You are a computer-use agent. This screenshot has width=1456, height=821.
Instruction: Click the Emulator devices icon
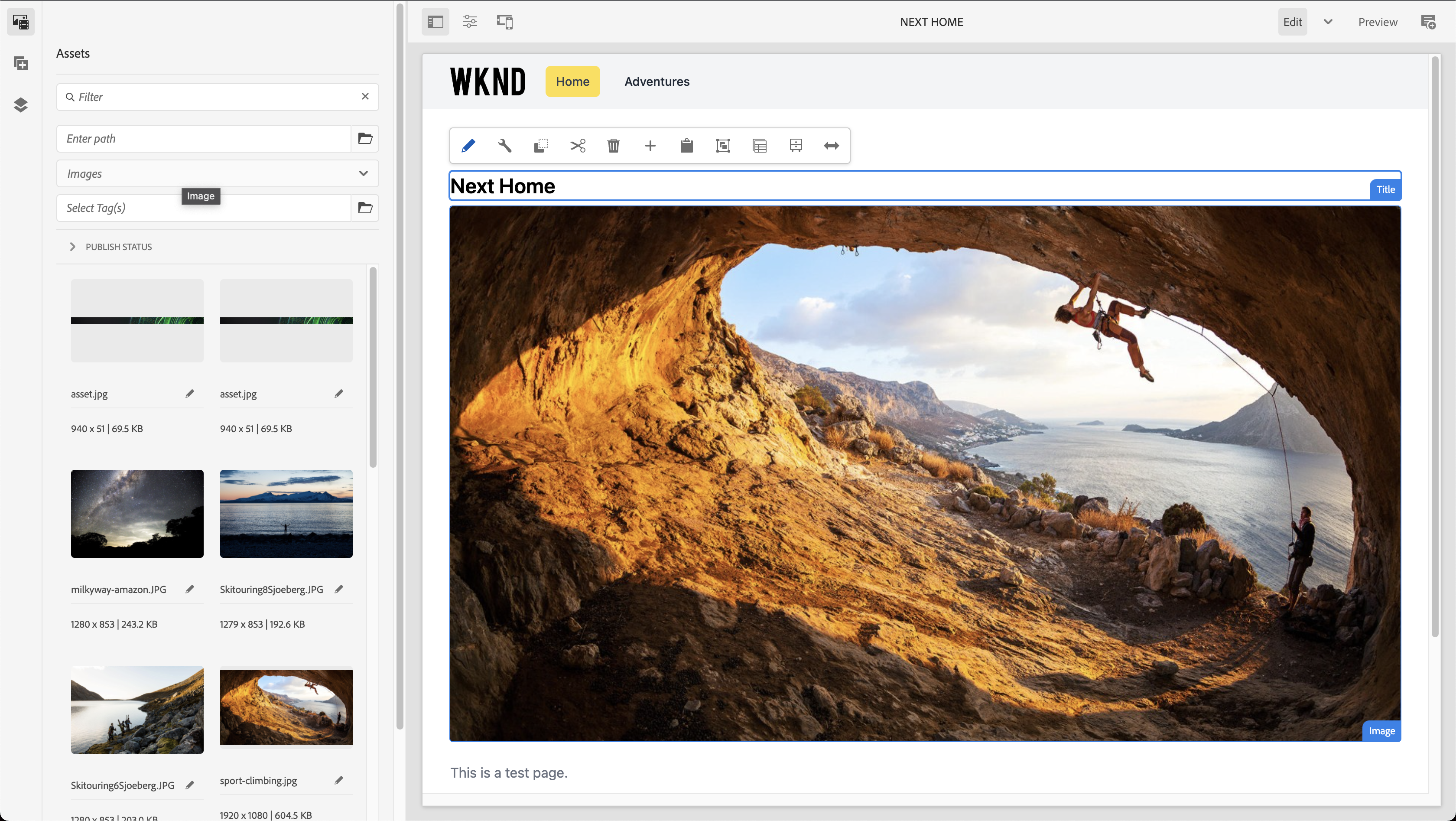click(504, 22)
